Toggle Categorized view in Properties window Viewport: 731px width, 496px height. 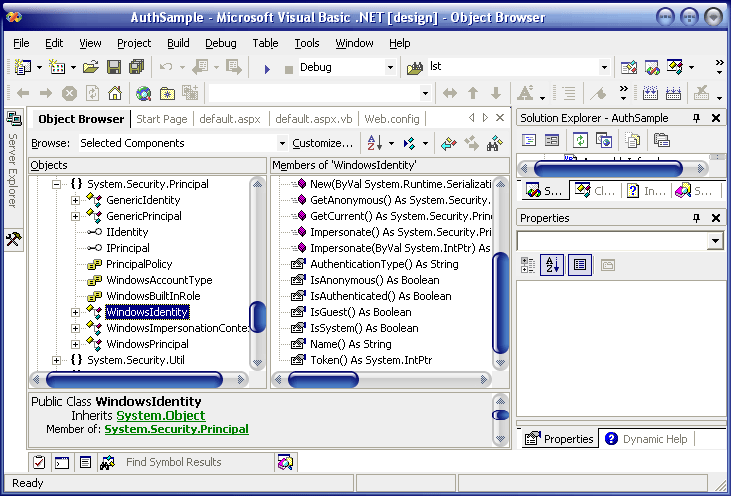pos(528,265)
